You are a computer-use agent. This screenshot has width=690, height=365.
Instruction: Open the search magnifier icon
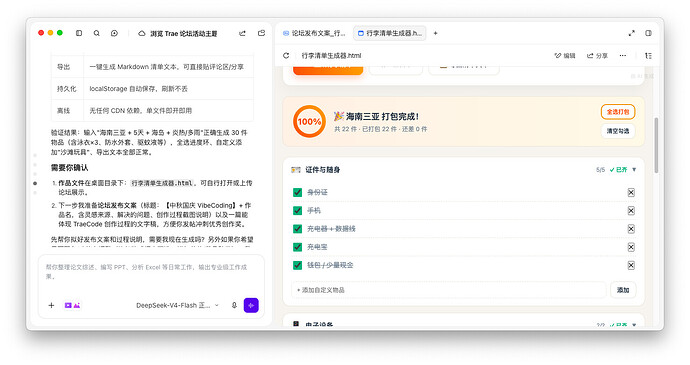click(97, 33)
